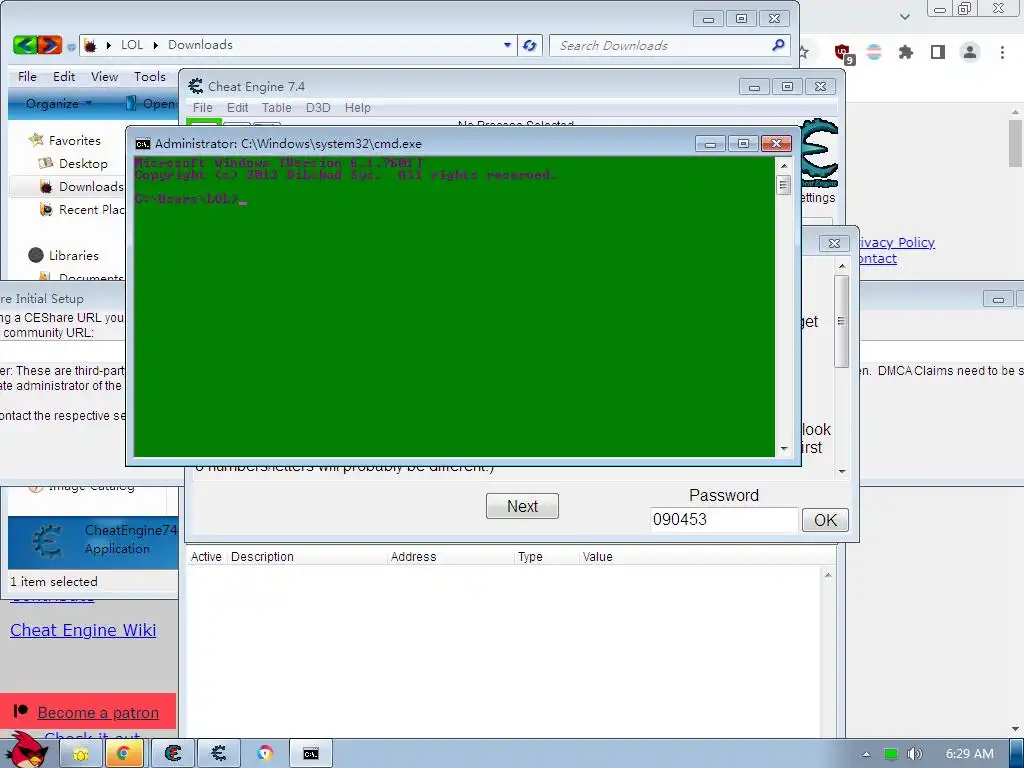
Task: Open volume speaker tray icon
Action: (x=914, y=754)
